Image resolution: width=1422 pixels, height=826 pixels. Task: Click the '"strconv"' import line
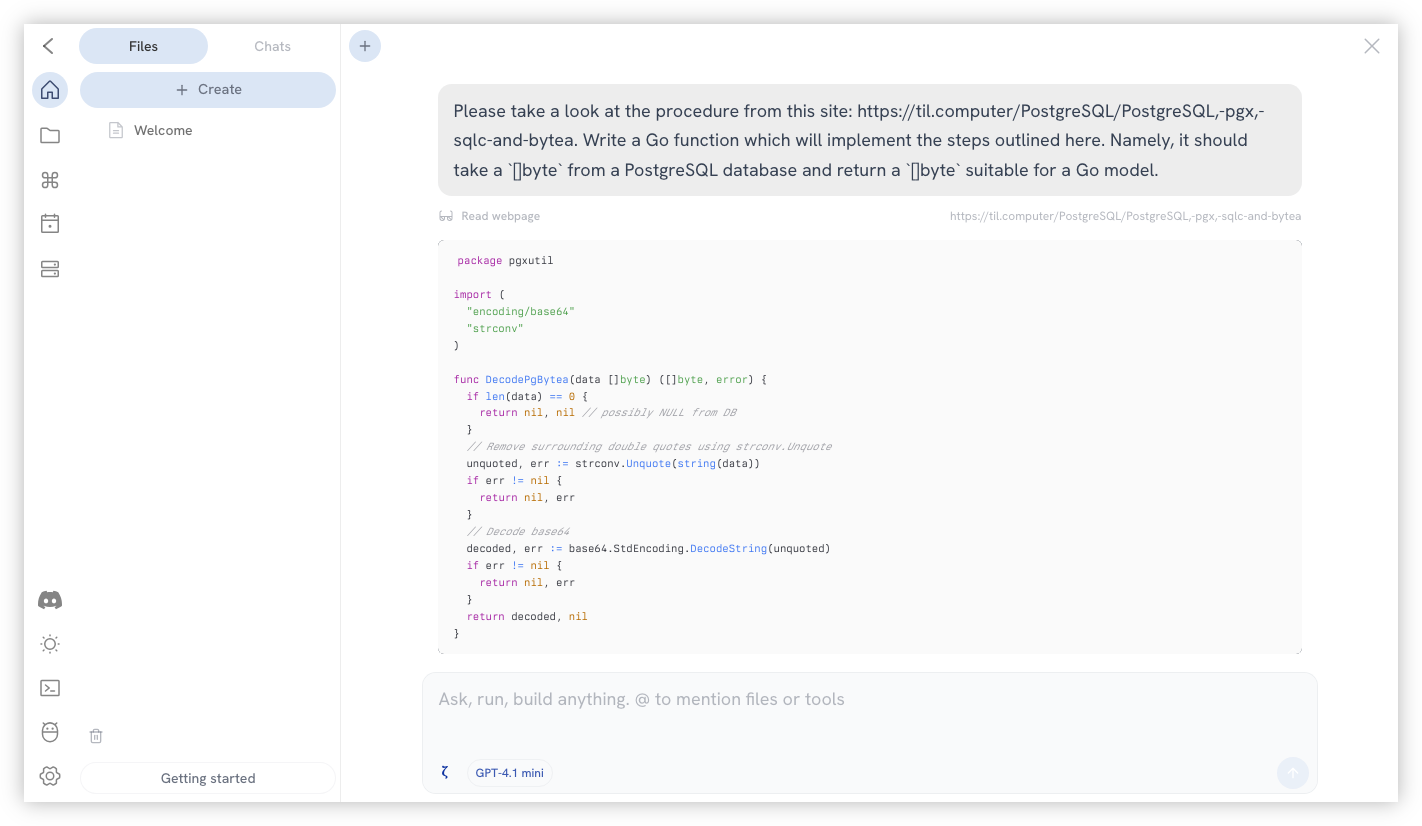click(495, 328)
